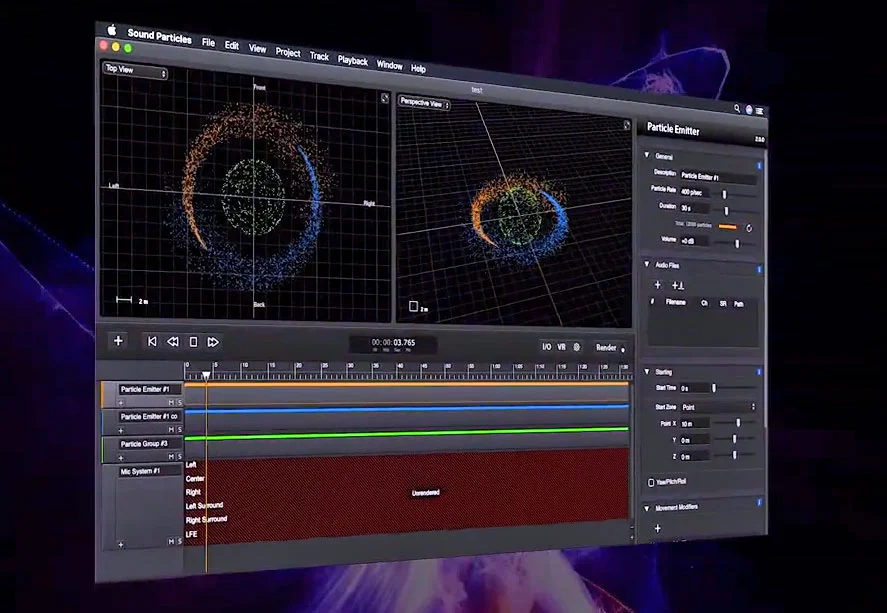
Task: Click the Description text field
Action: [717, 178]
